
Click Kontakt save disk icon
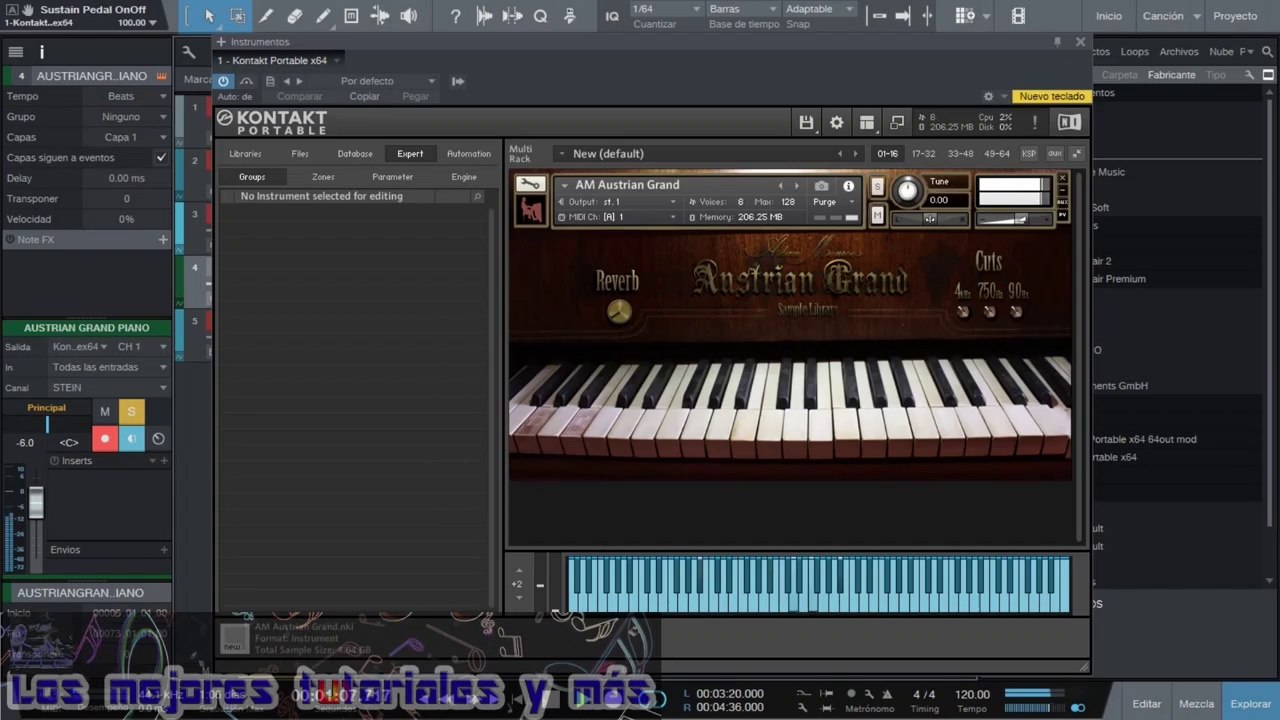tap(806, 122)
